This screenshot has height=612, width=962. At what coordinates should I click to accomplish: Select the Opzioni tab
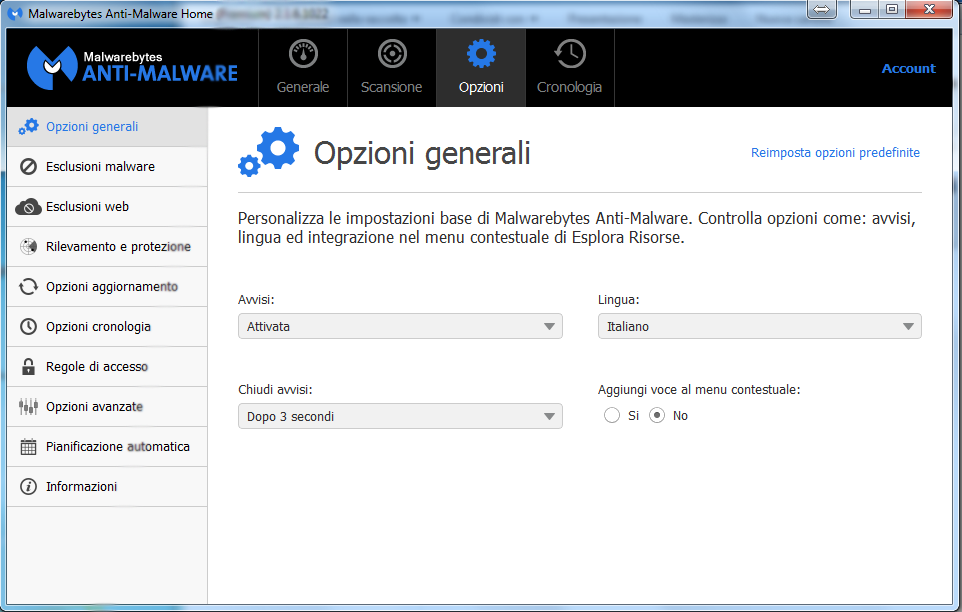pyautogui.click(x=481, y=67)
